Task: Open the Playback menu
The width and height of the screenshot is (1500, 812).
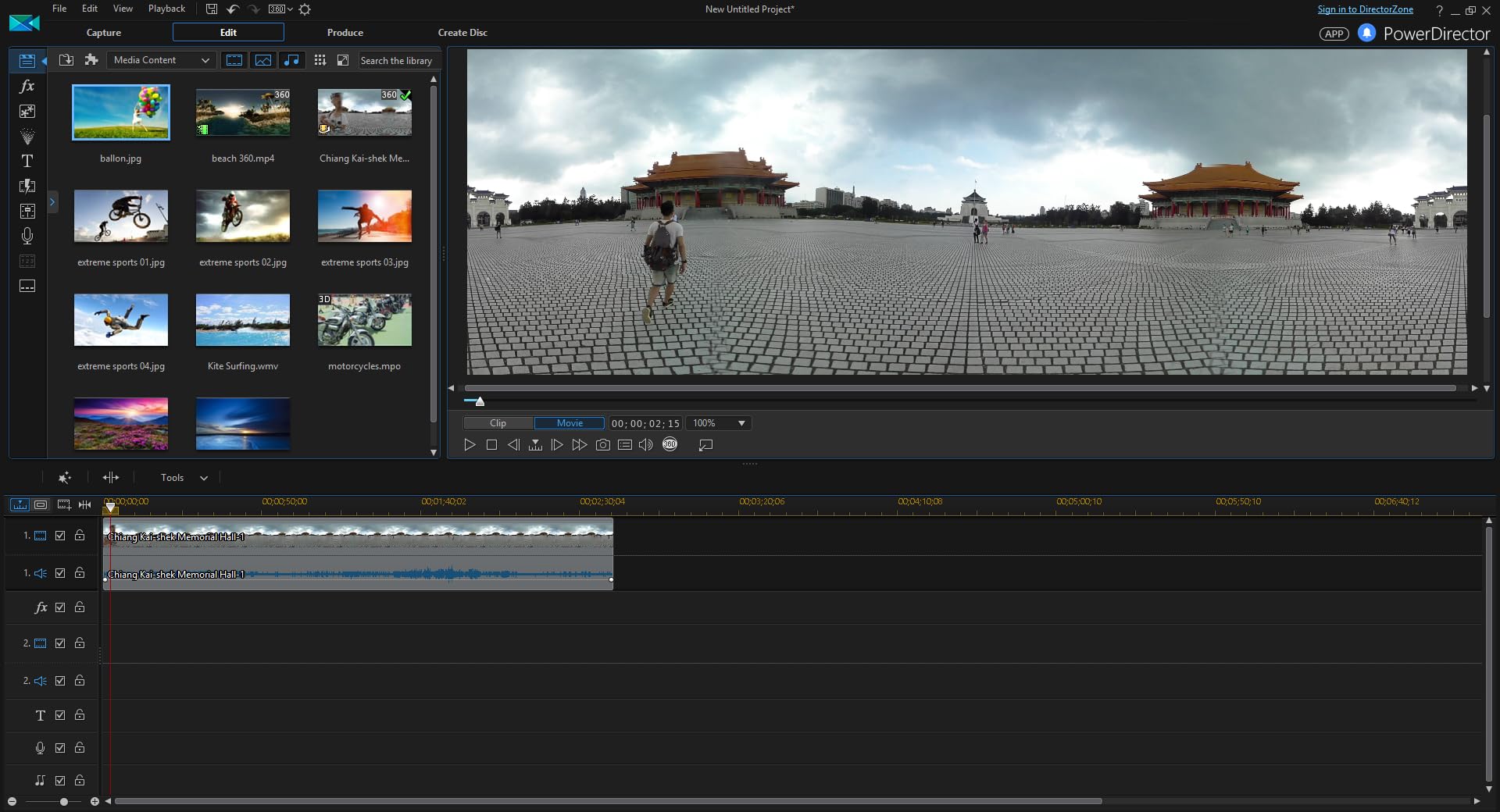Action: (166, 9)
